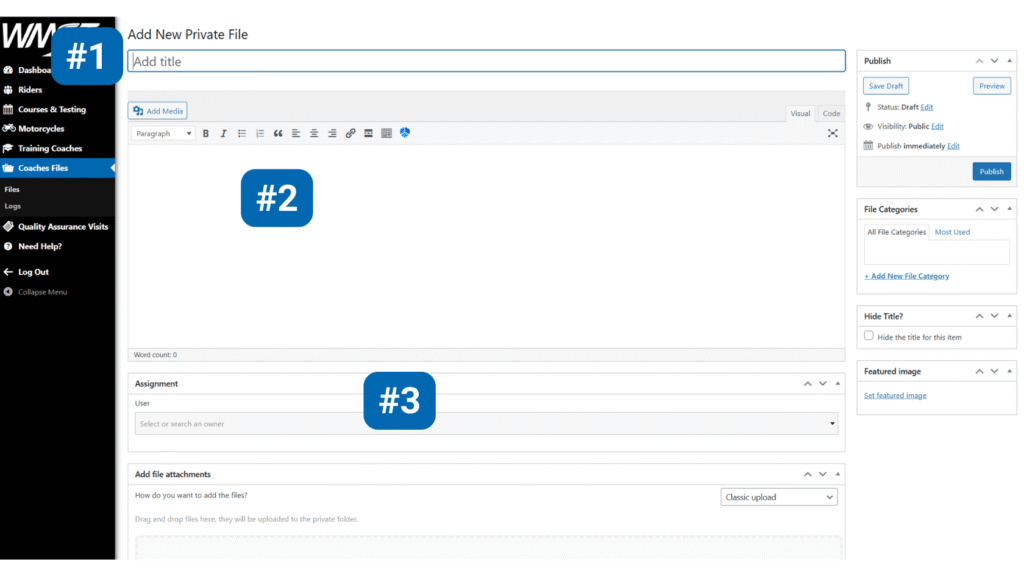The width and height of the screenshot is (1024, 576).
Task: Collapse the Publish panel with the toggle arrow
Action: (x=1008, y=61)
